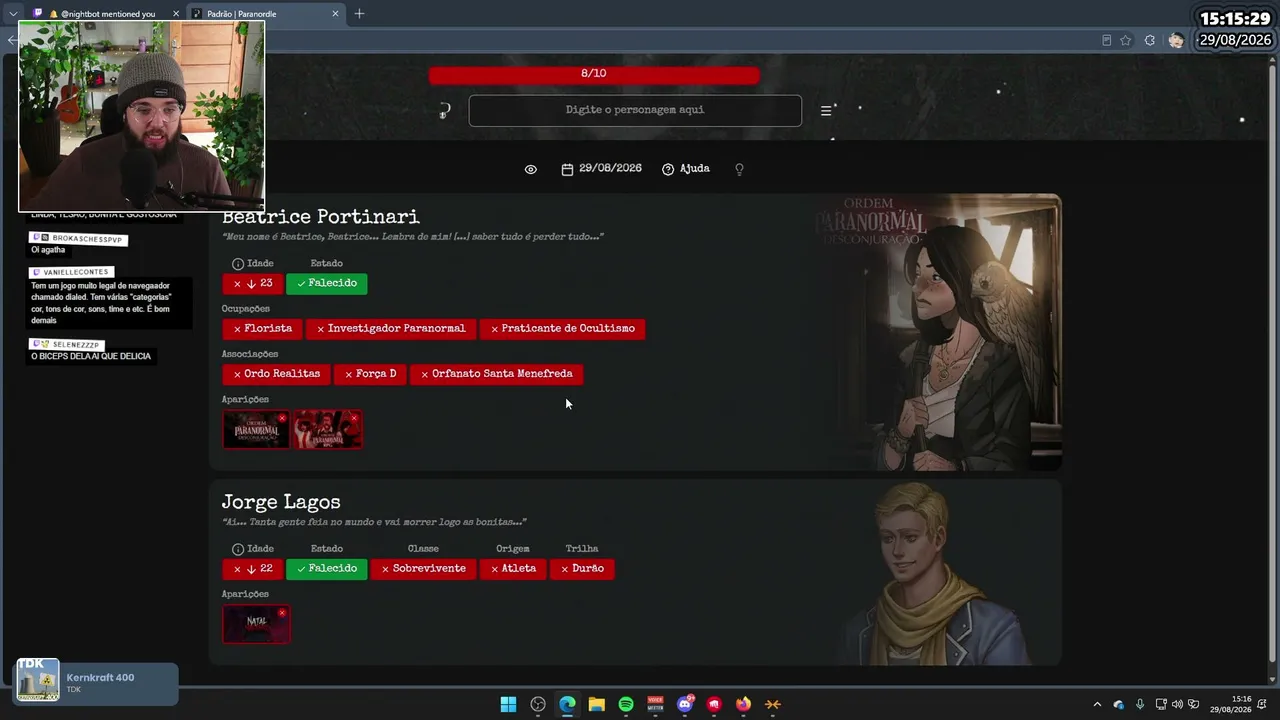
Task: Click Beatrice's age 23 red tag
Action: [x=252, y=284]
